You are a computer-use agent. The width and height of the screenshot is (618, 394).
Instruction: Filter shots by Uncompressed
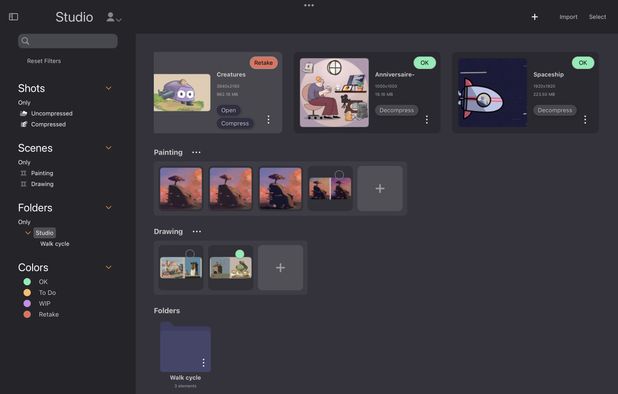[47, 113]
